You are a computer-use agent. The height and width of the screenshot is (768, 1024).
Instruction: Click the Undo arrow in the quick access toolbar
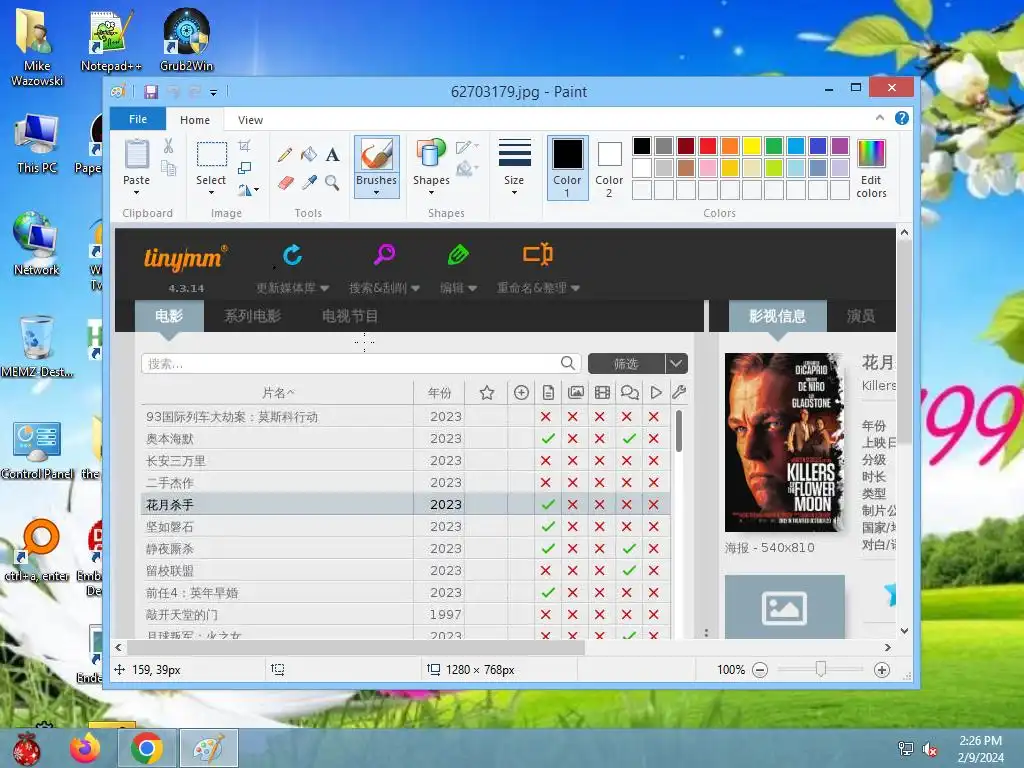click(173, 92)
